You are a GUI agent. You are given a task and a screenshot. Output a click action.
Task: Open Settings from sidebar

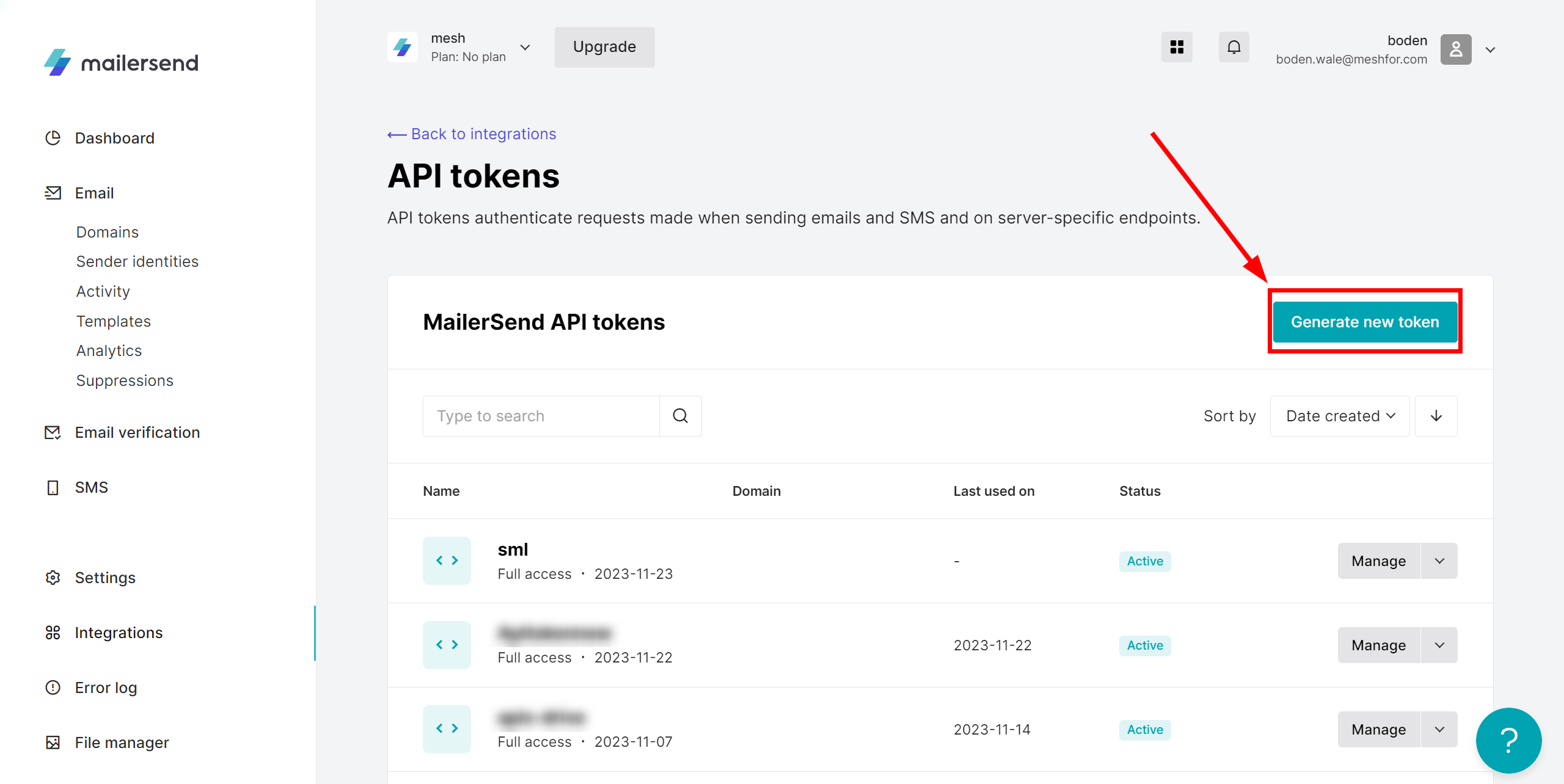(105, 578)
